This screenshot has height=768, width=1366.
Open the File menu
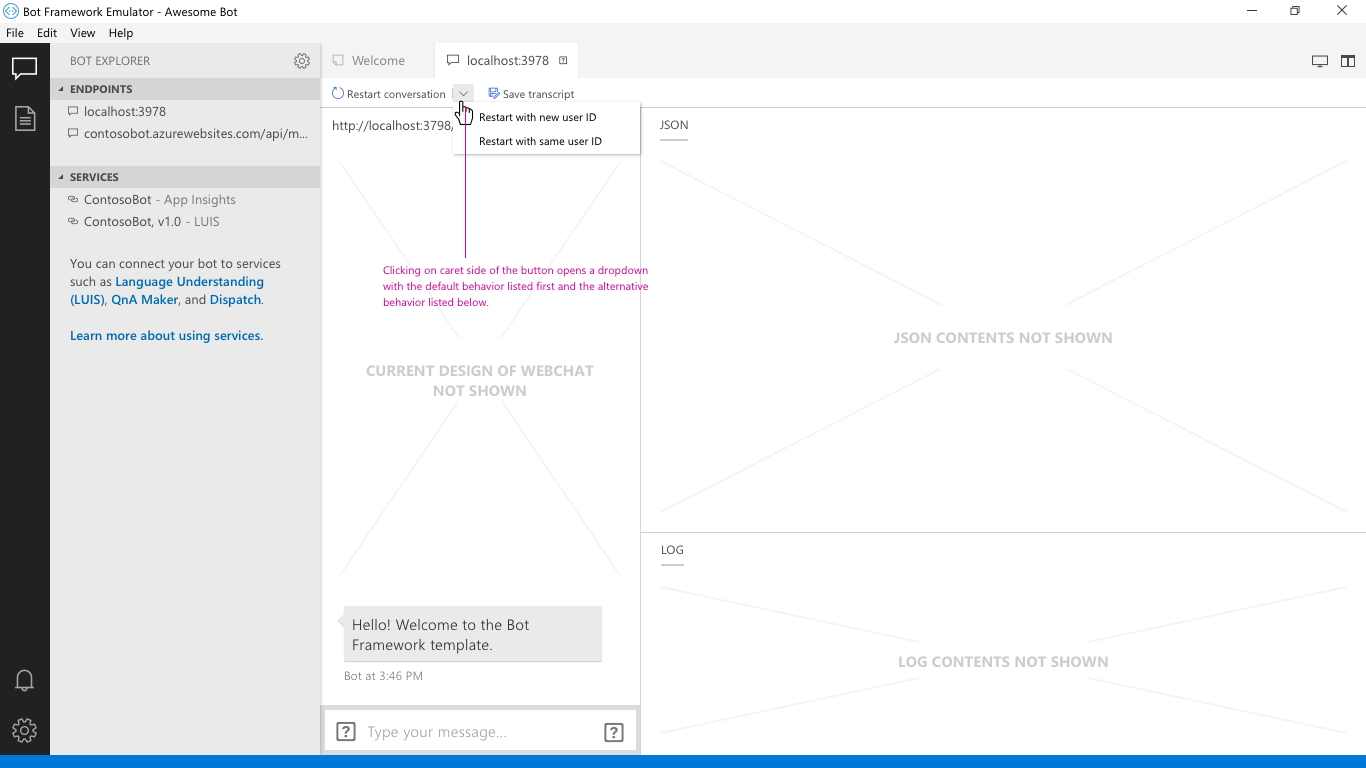point(15,33)
